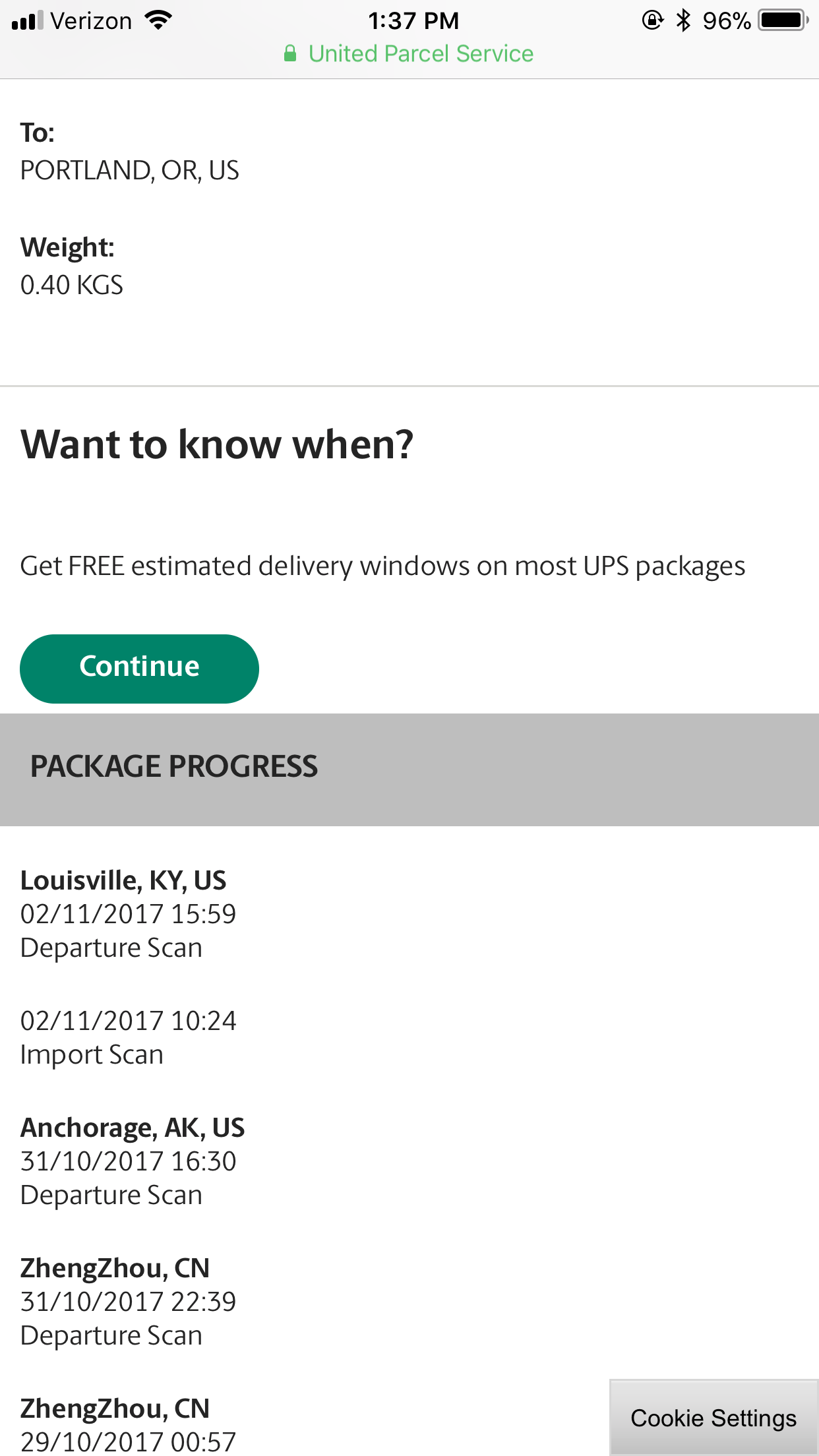Screen dimensions: 819x1456
Task: Tap the cellular signal bars icon
Action: tap(27, 21)
